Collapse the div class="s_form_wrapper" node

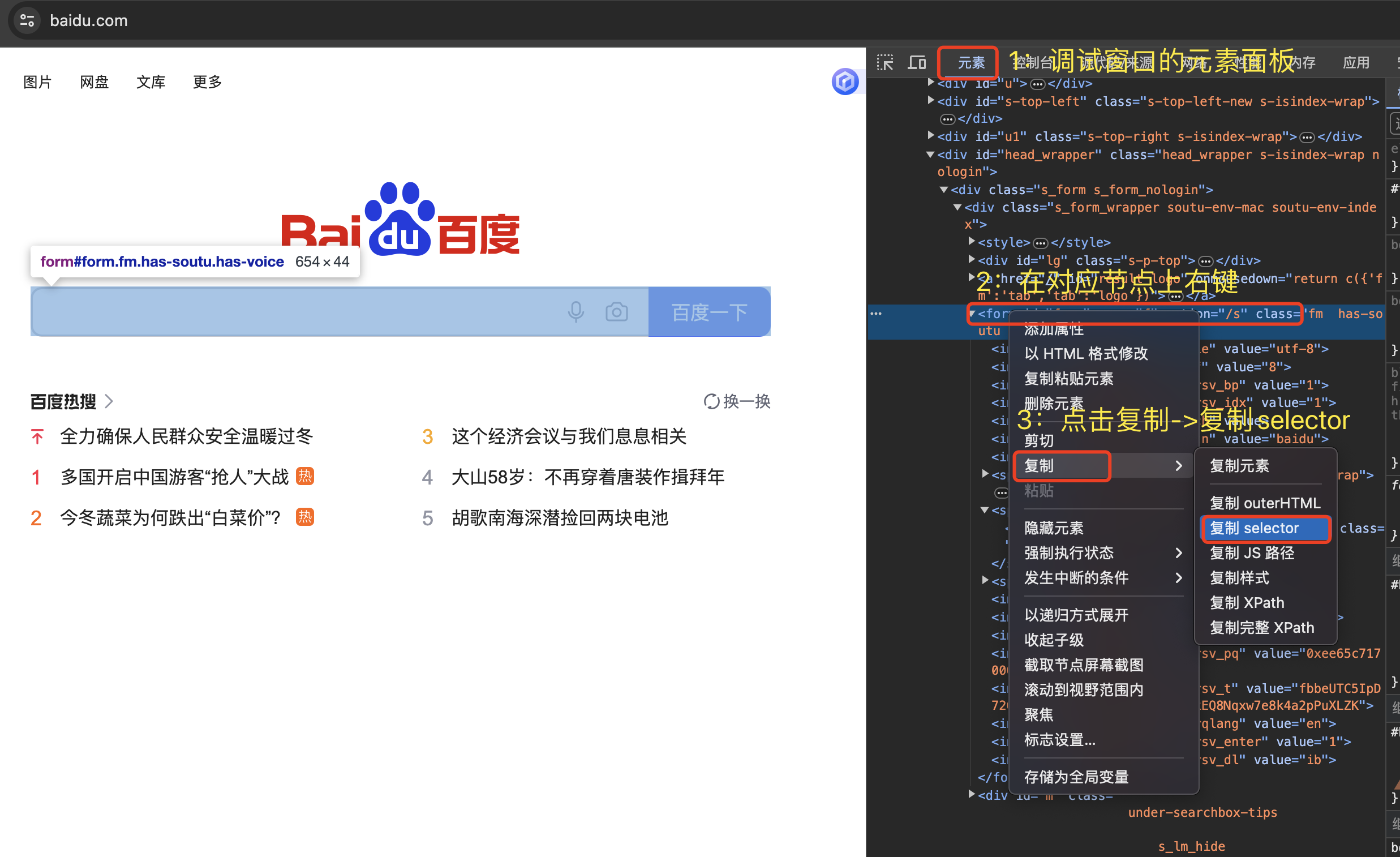click(957, 207)
